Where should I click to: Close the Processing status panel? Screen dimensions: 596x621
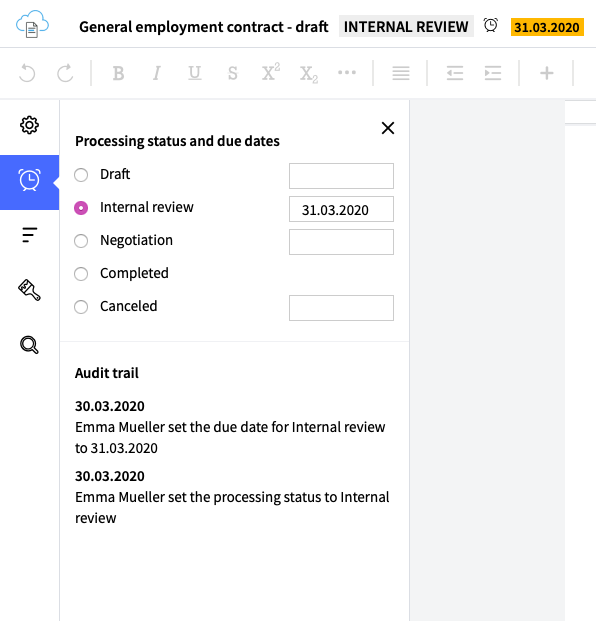point(388,128)
